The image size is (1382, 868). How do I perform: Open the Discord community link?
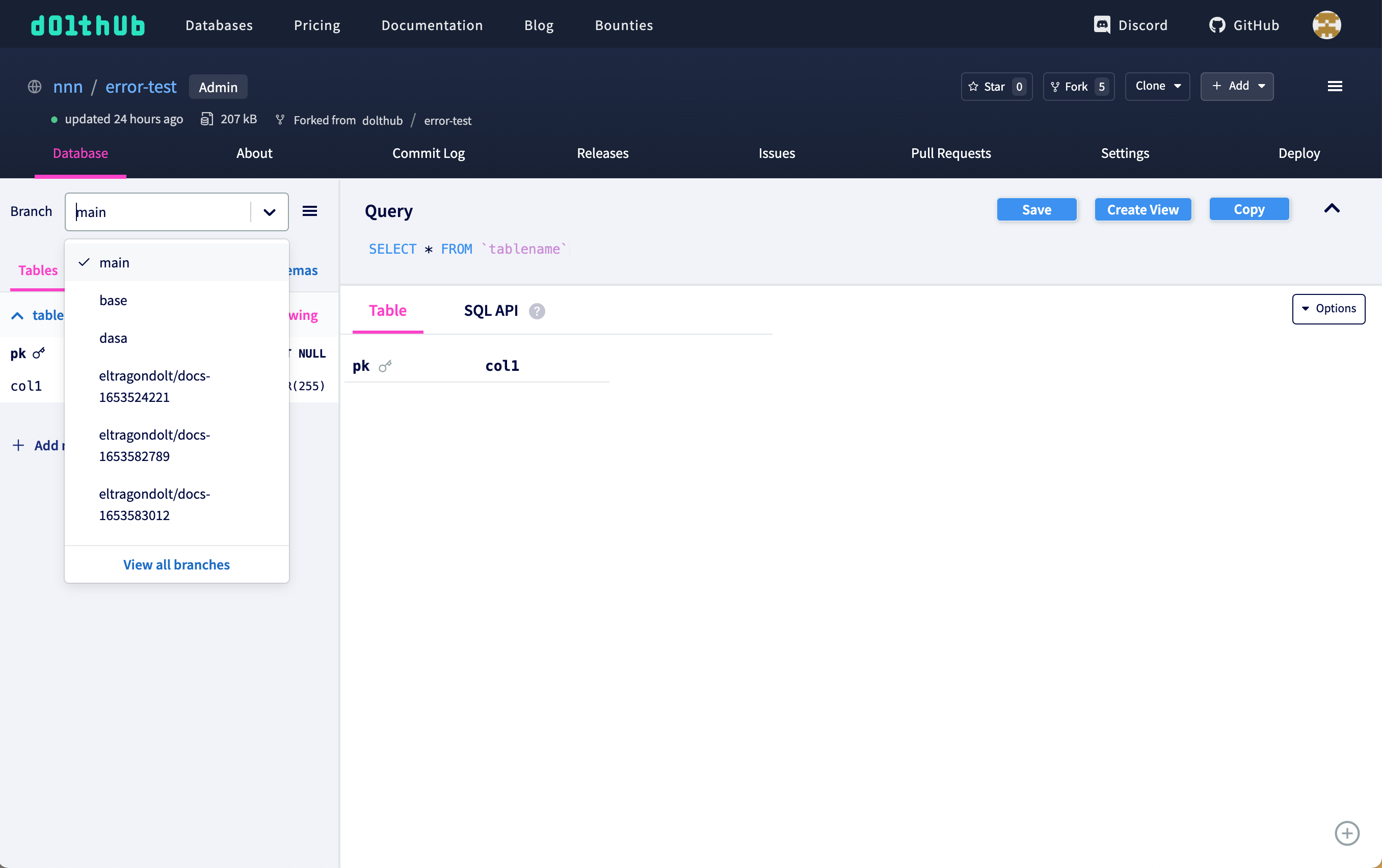tap(1130, 24)
